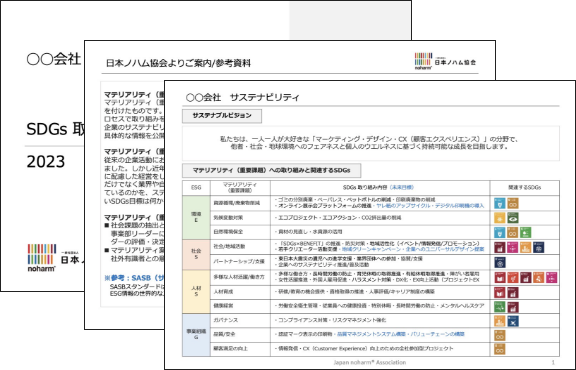Click the vision statement paragraph starting 私たちは
This screenshot has height=370, width=576.
pyautogui.click(x=371, y=143)
